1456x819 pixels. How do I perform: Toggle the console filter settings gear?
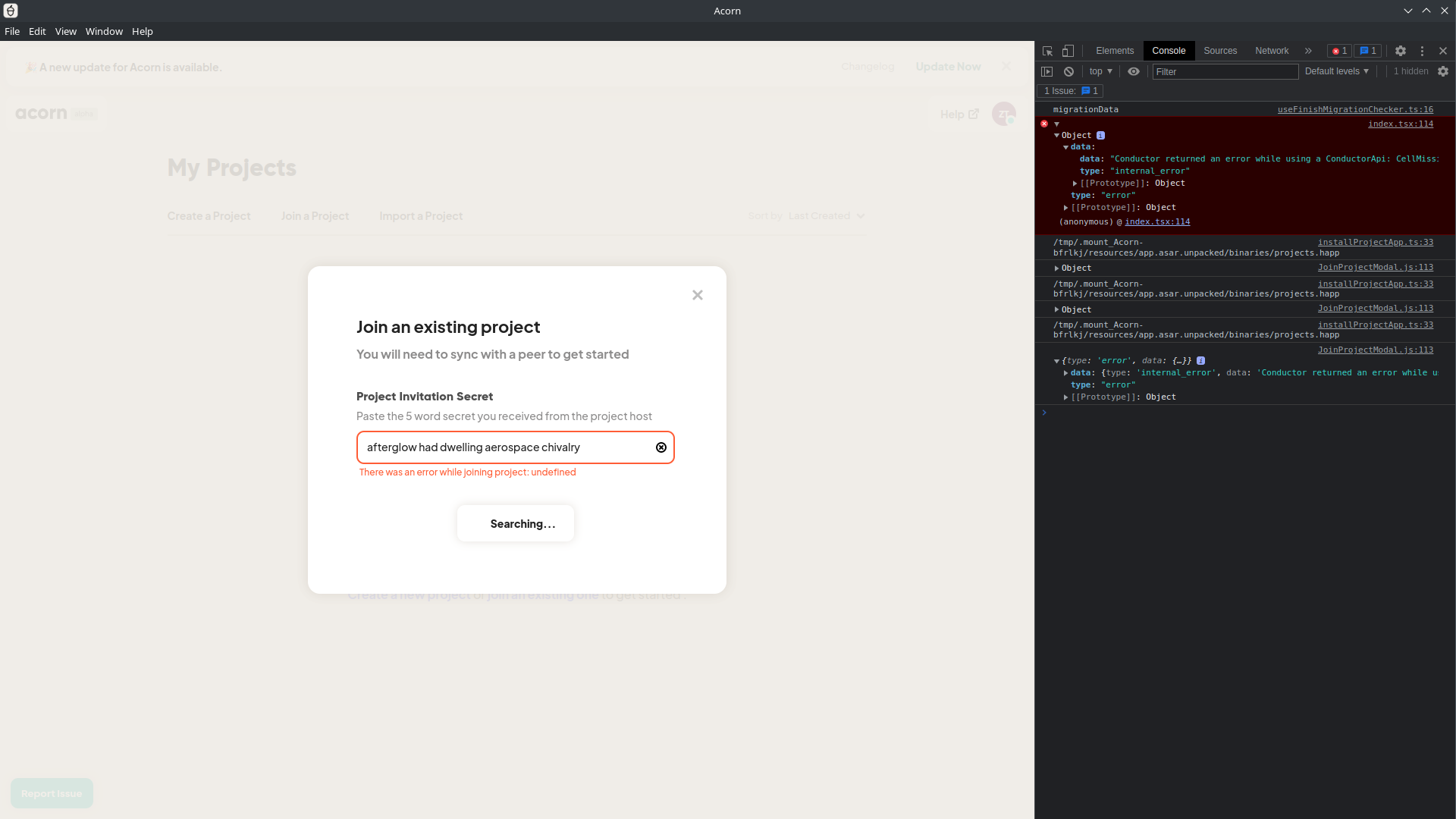point(1443,71)
